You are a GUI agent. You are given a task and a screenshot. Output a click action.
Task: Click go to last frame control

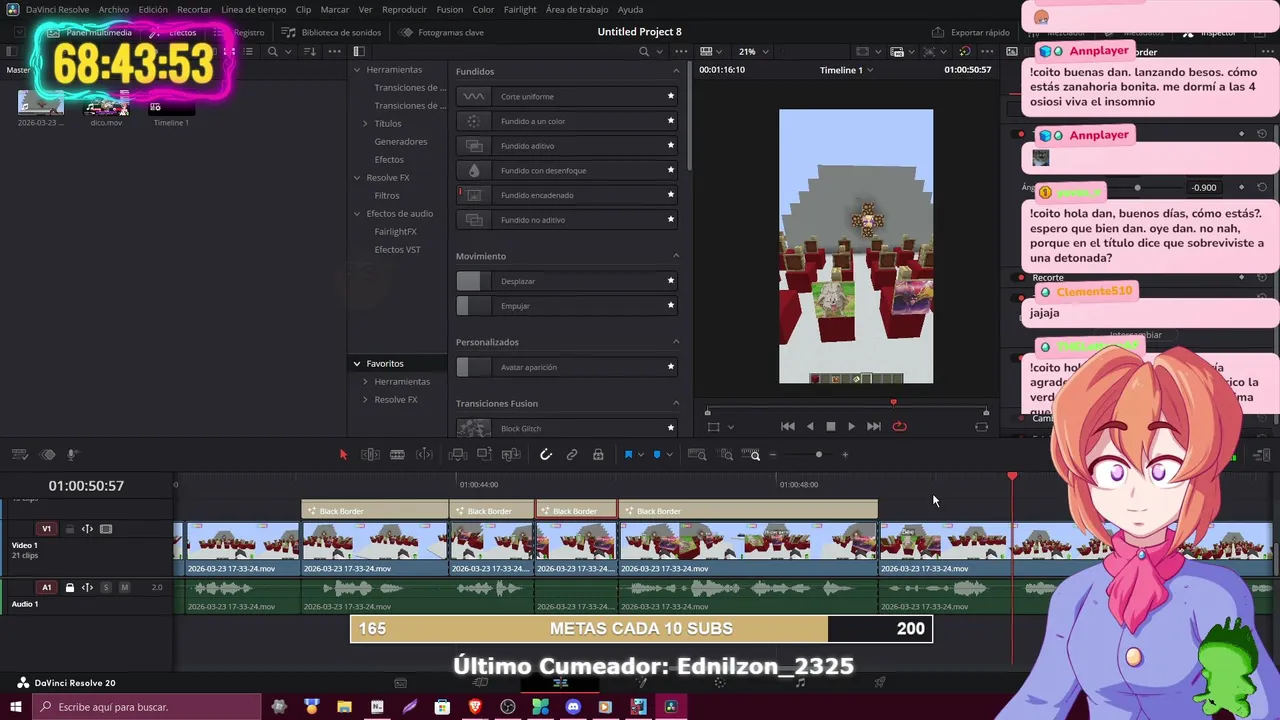(874, 427)
